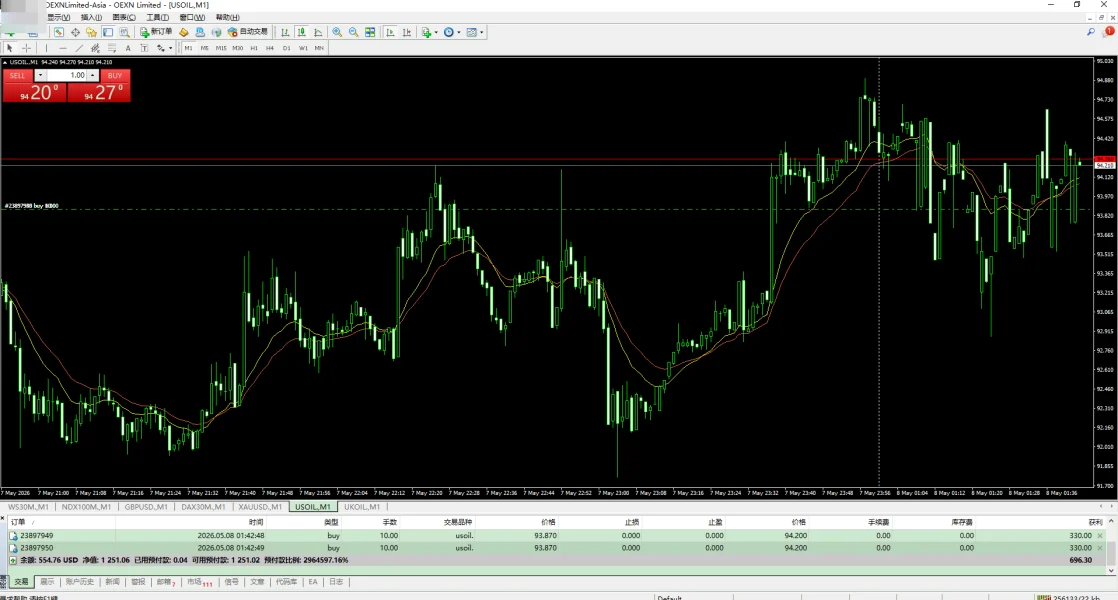Open the chart template dropdown arrow
This screenshot has height=600, width=1118.
[x=482, y=32]
